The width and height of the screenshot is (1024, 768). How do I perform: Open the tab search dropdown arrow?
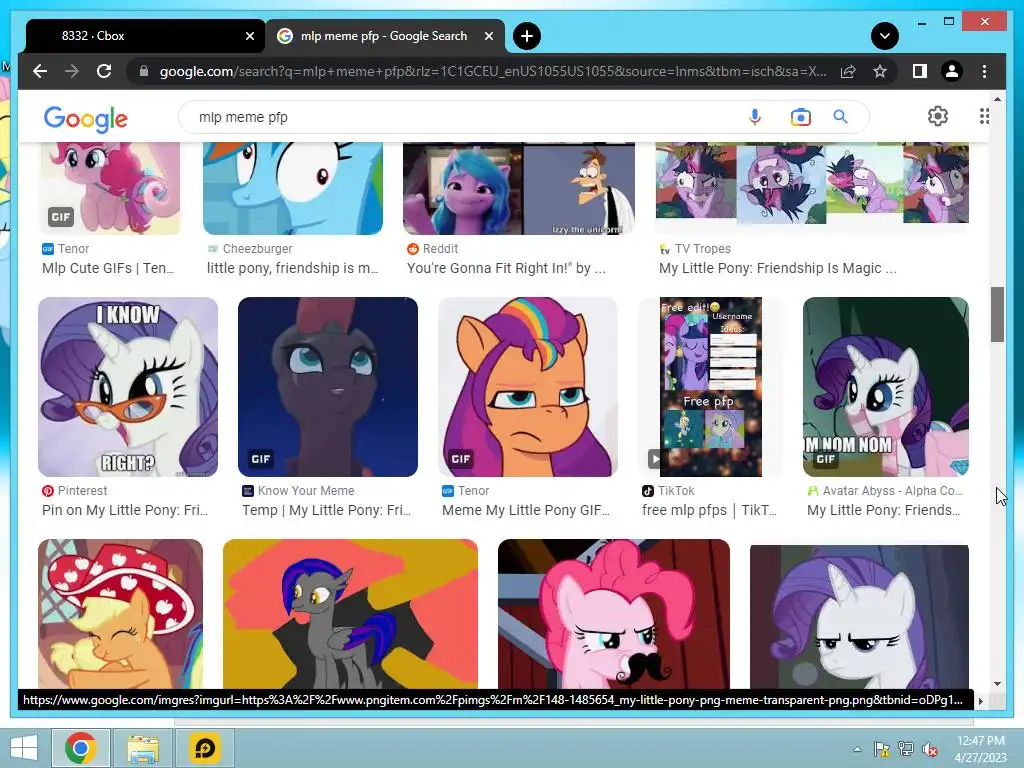click(885, 36)
